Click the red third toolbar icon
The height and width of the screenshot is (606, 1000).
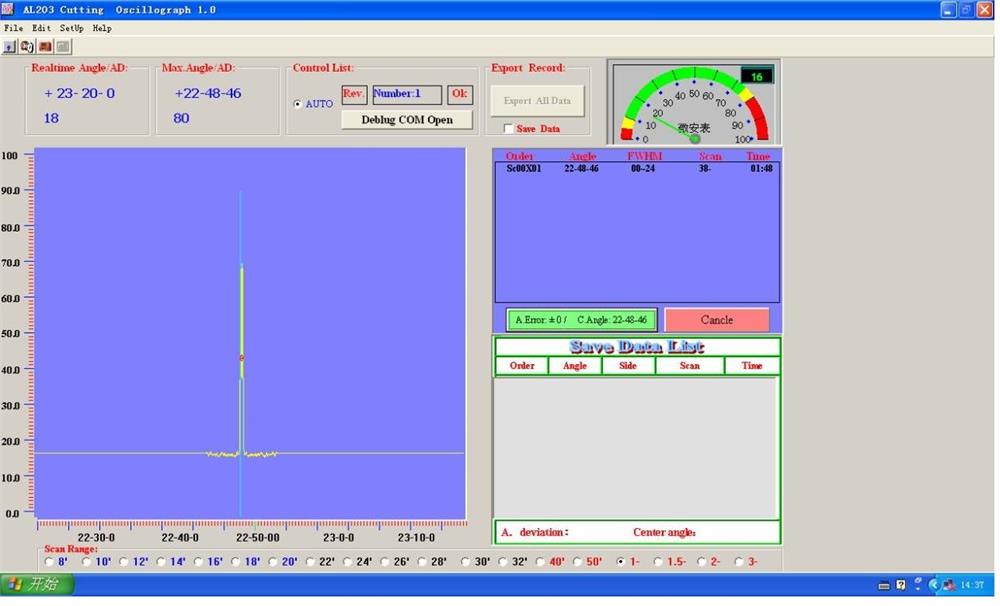pos(45,46)
